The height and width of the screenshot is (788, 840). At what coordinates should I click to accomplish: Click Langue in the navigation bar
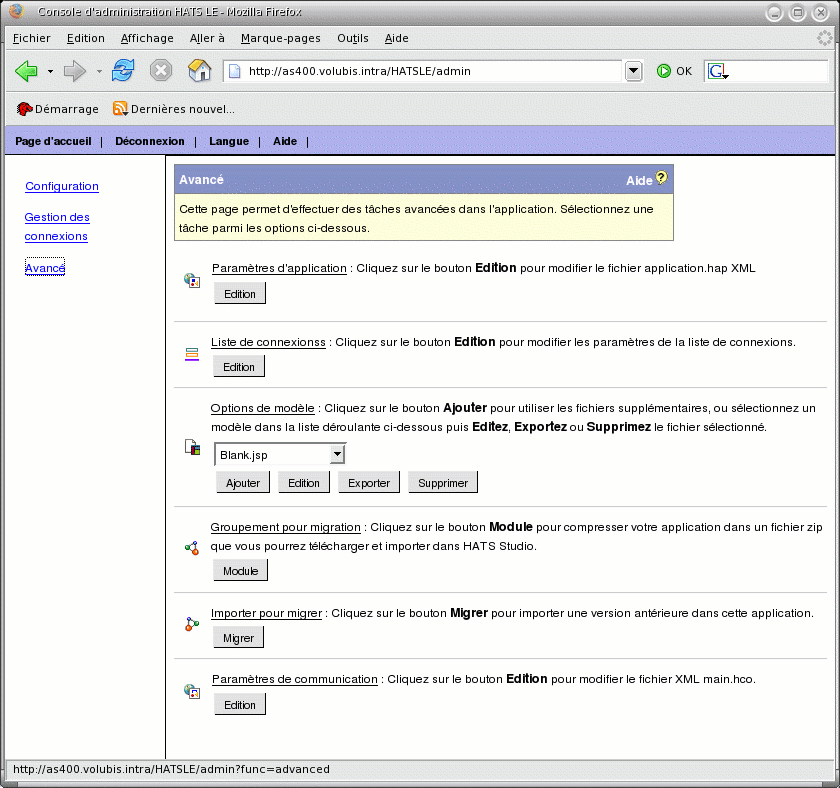[229, 141]
